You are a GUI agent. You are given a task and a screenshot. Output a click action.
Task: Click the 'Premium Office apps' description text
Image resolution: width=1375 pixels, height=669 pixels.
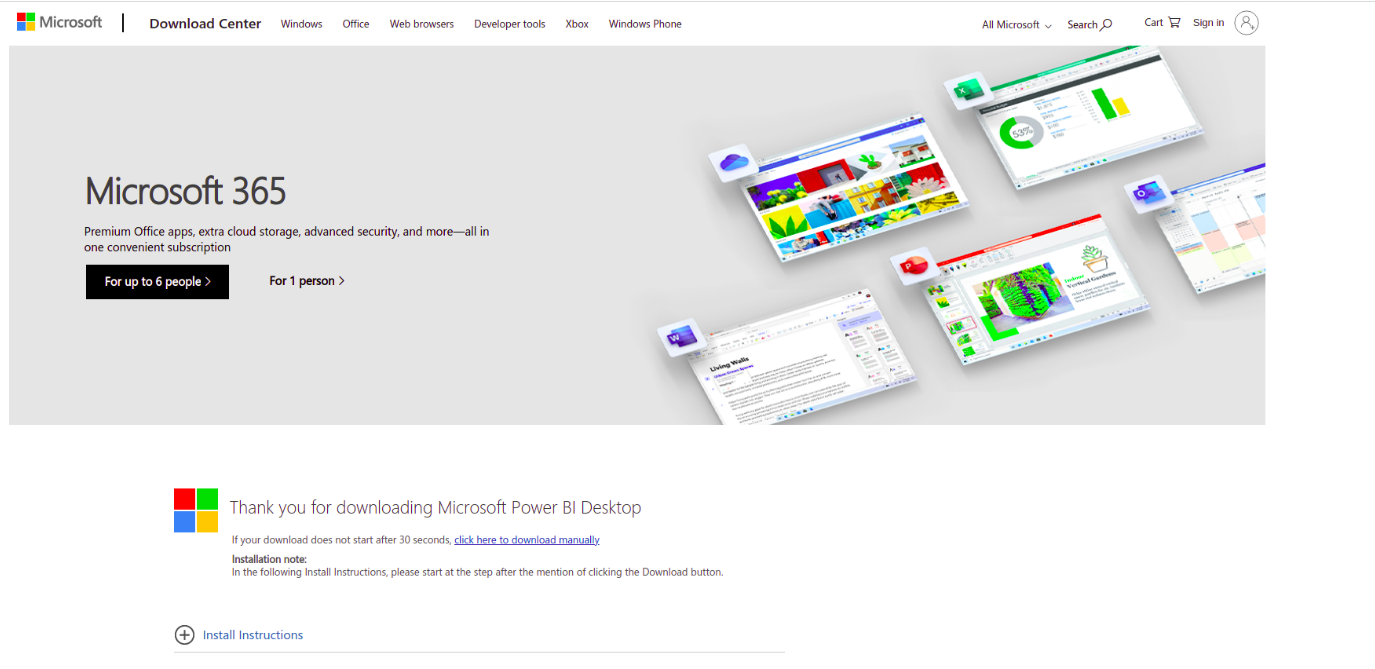click(x=286, y=239)
